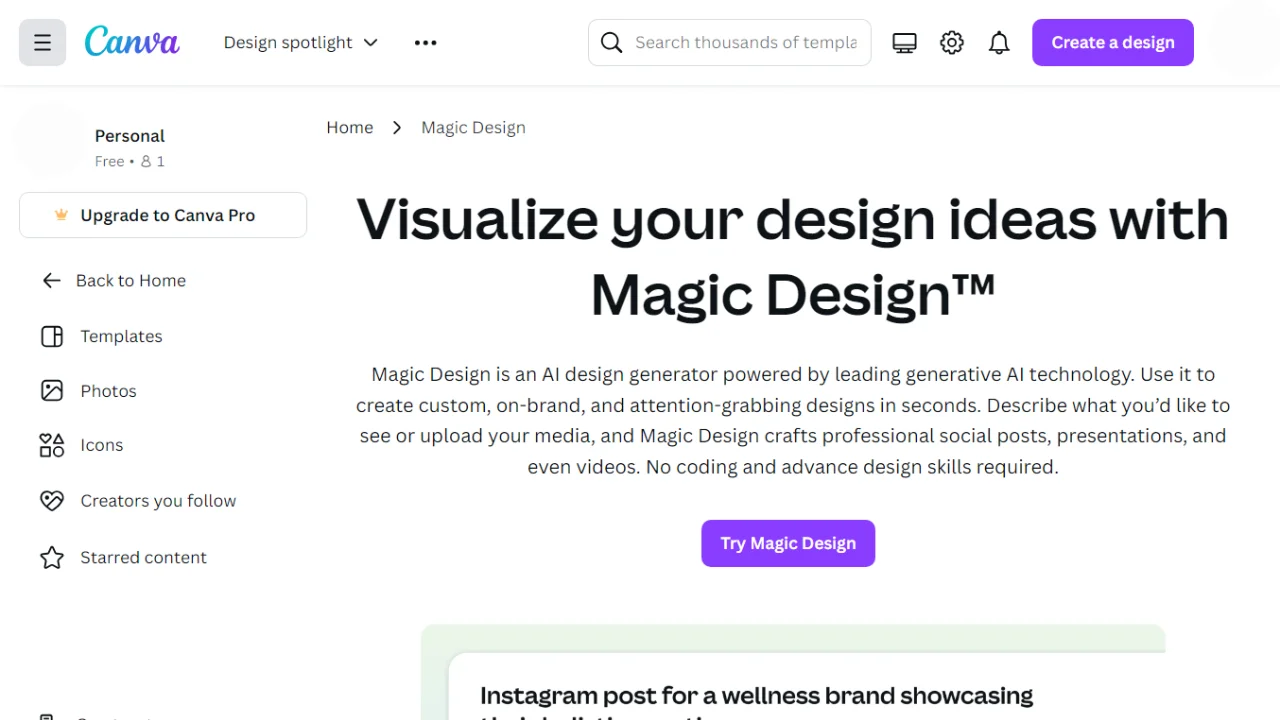Navigate to Home via the breadcrumb
The height and width of the screenshot is (720, 1280).
349,127
